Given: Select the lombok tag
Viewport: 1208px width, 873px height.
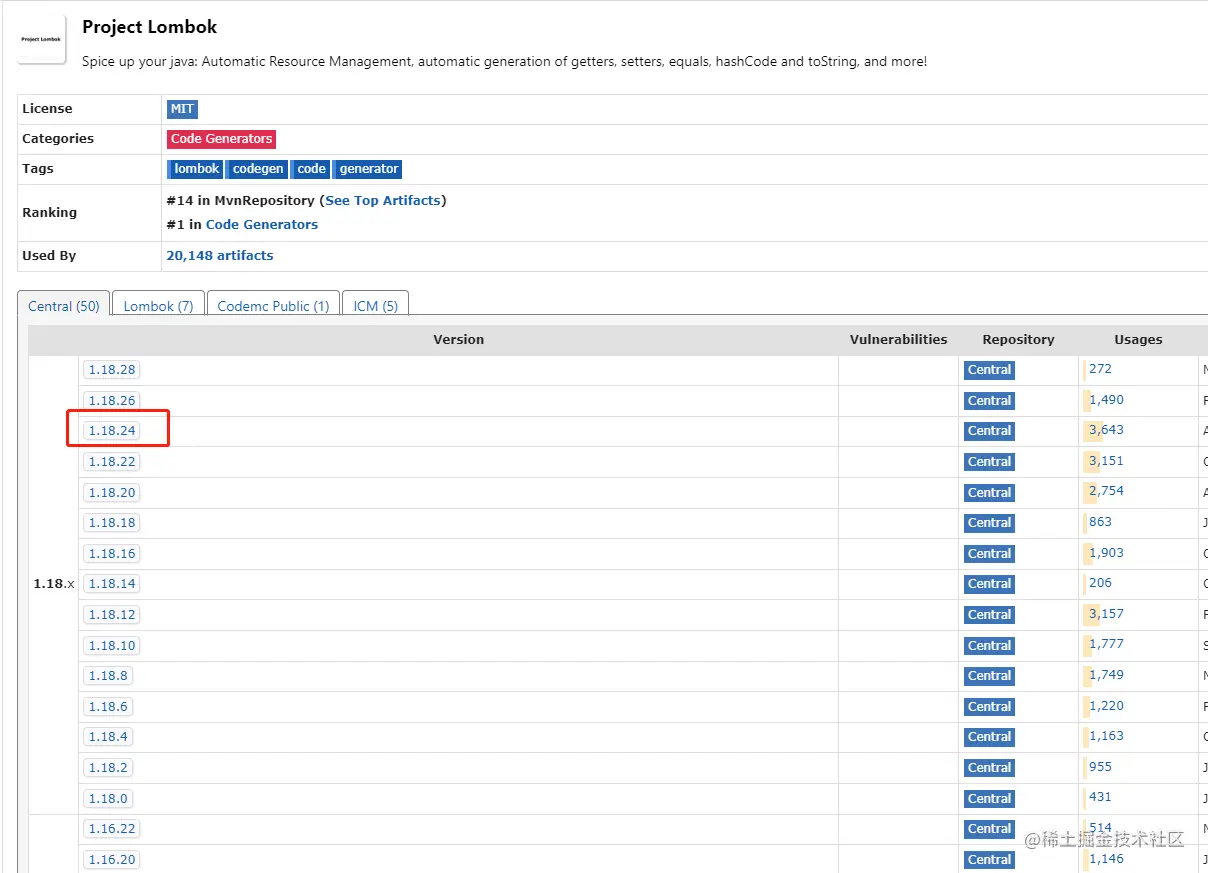Looking at the screenshot, I should click(195, 169).
